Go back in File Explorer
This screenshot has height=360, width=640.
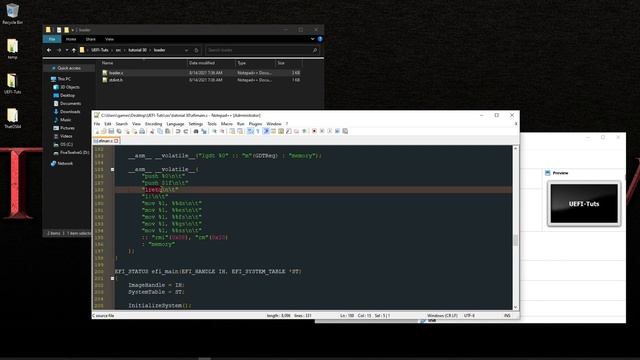(x=49, y=50)
